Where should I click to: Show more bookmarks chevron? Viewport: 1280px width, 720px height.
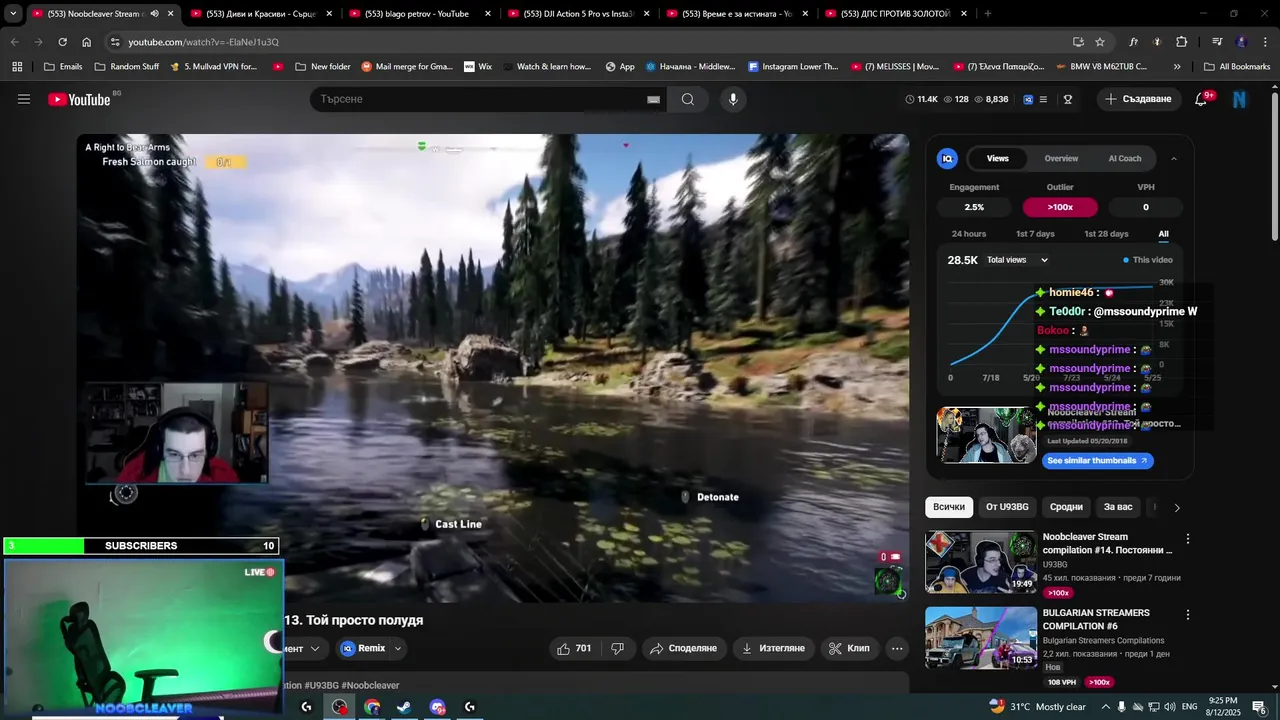point(1177,67)
